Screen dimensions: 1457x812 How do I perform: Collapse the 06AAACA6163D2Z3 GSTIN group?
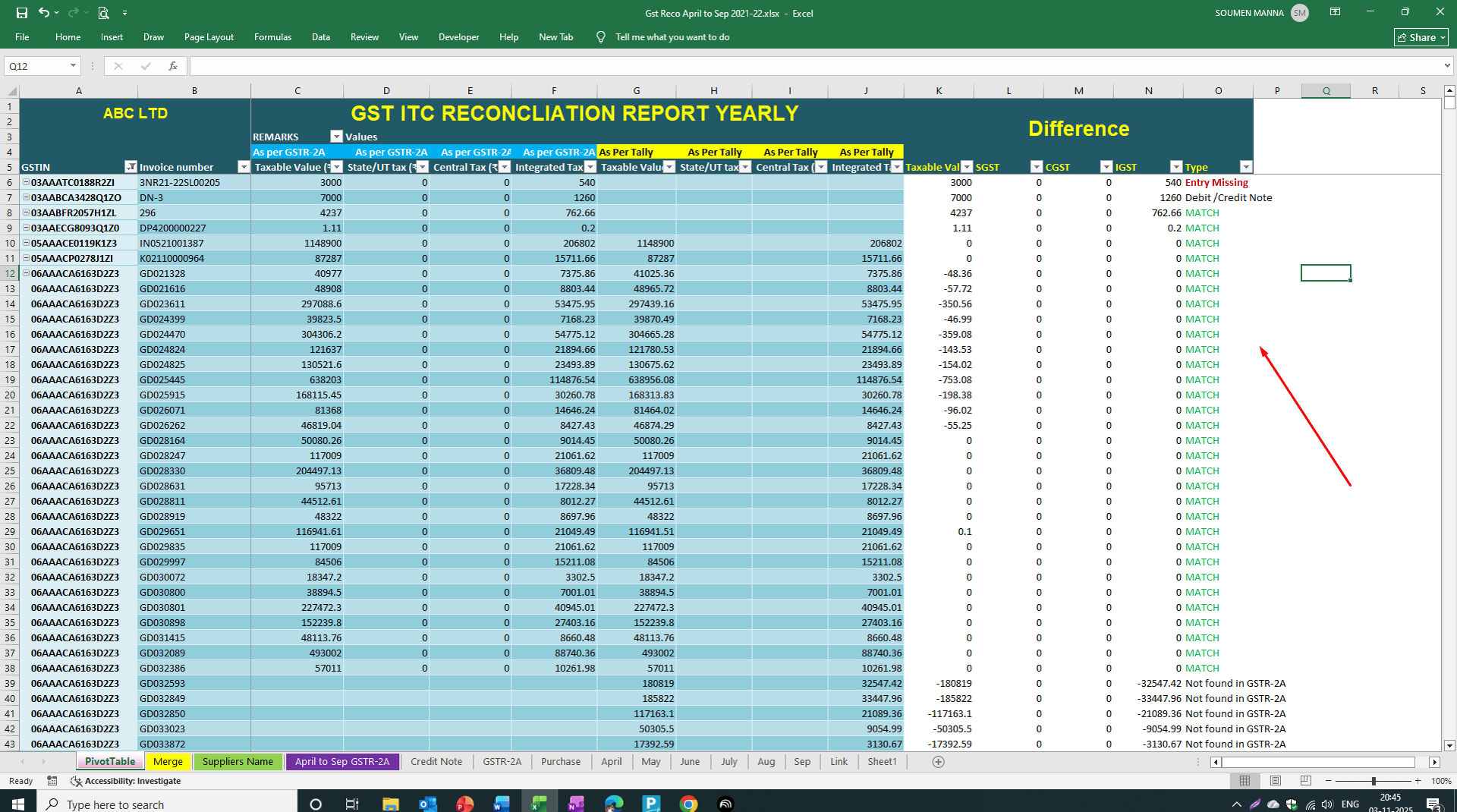[x=26, y=273]
